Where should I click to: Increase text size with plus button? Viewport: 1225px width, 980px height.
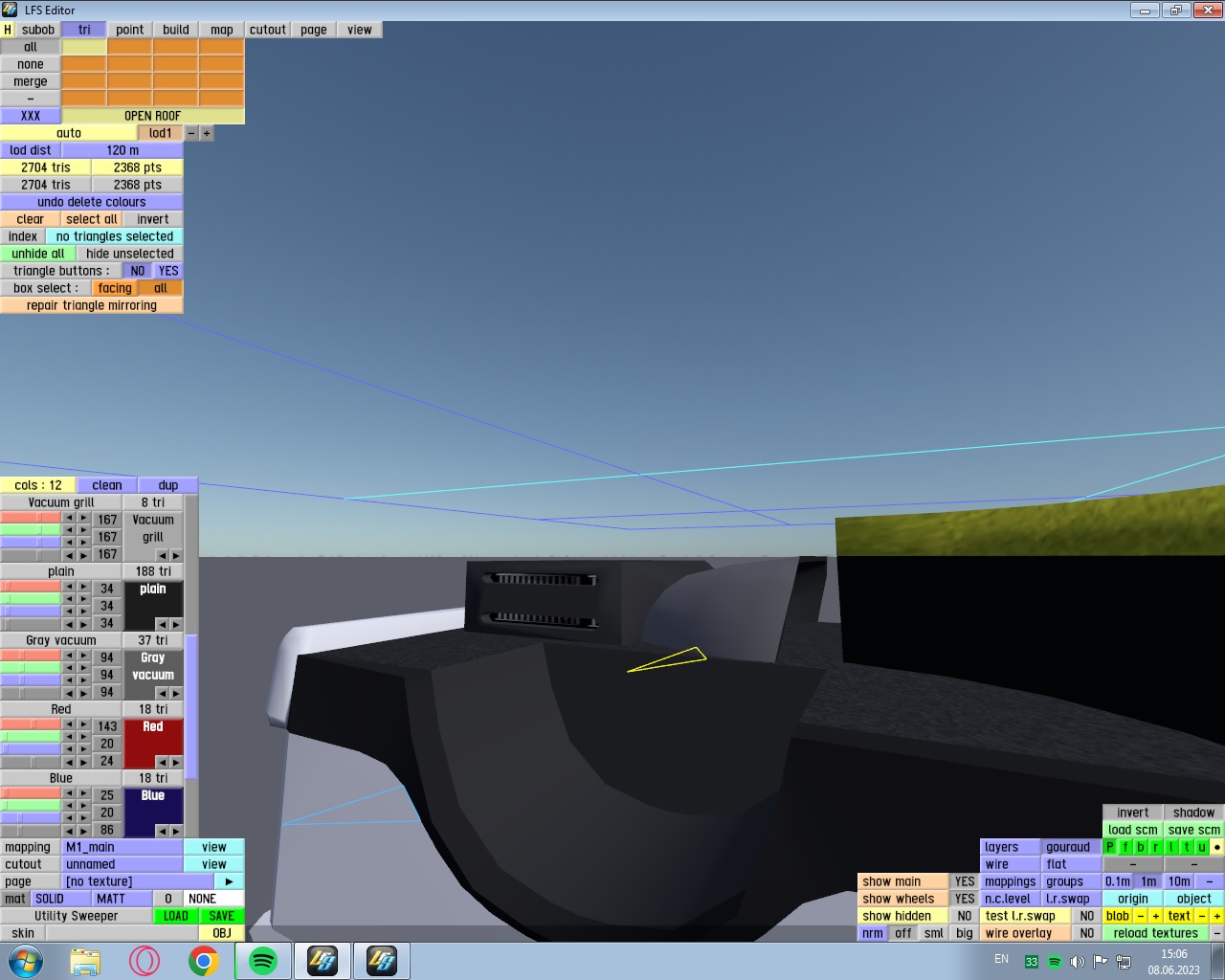[1217, 916]
